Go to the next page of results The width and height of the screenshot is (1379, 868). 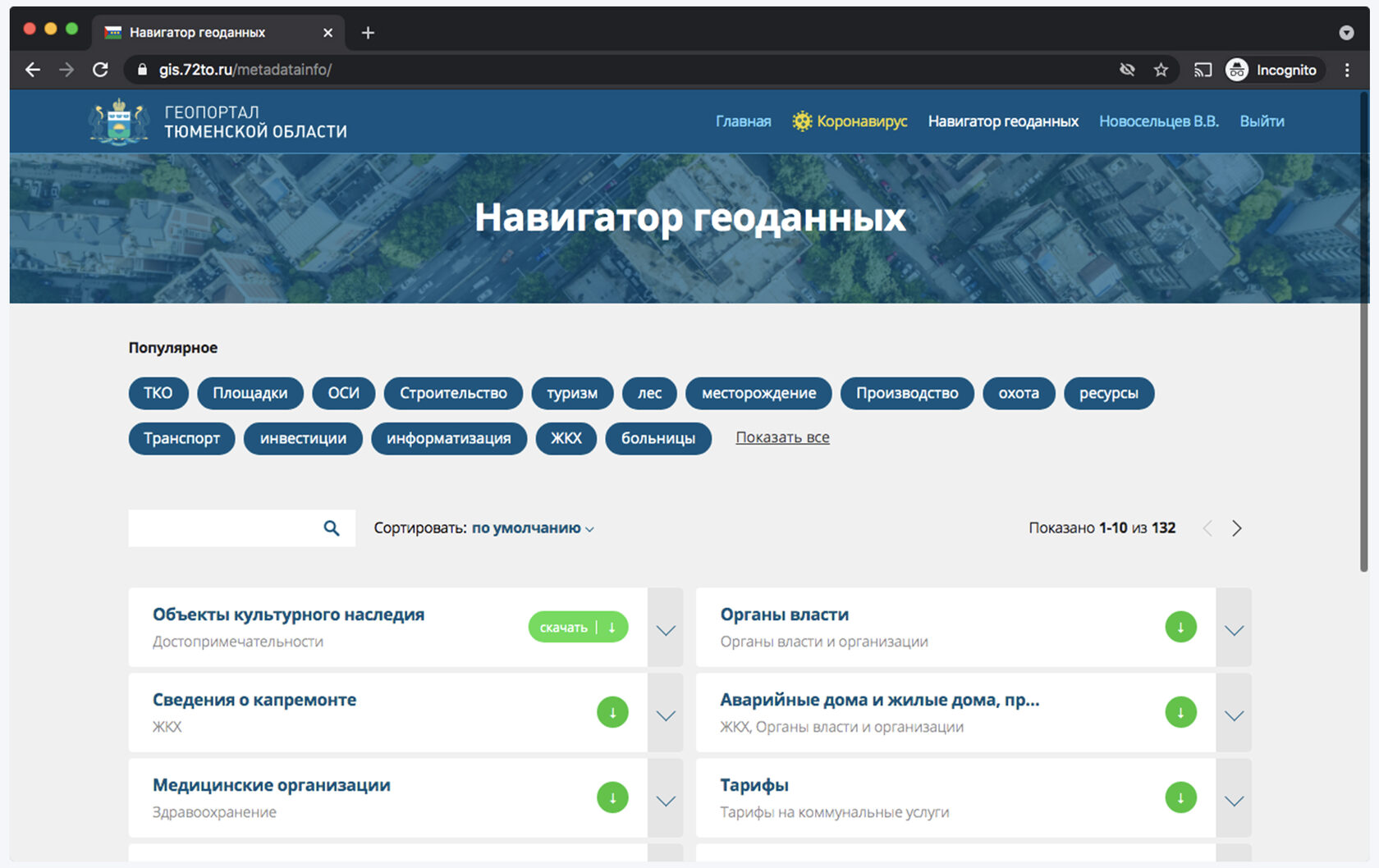pos(1237,528)
